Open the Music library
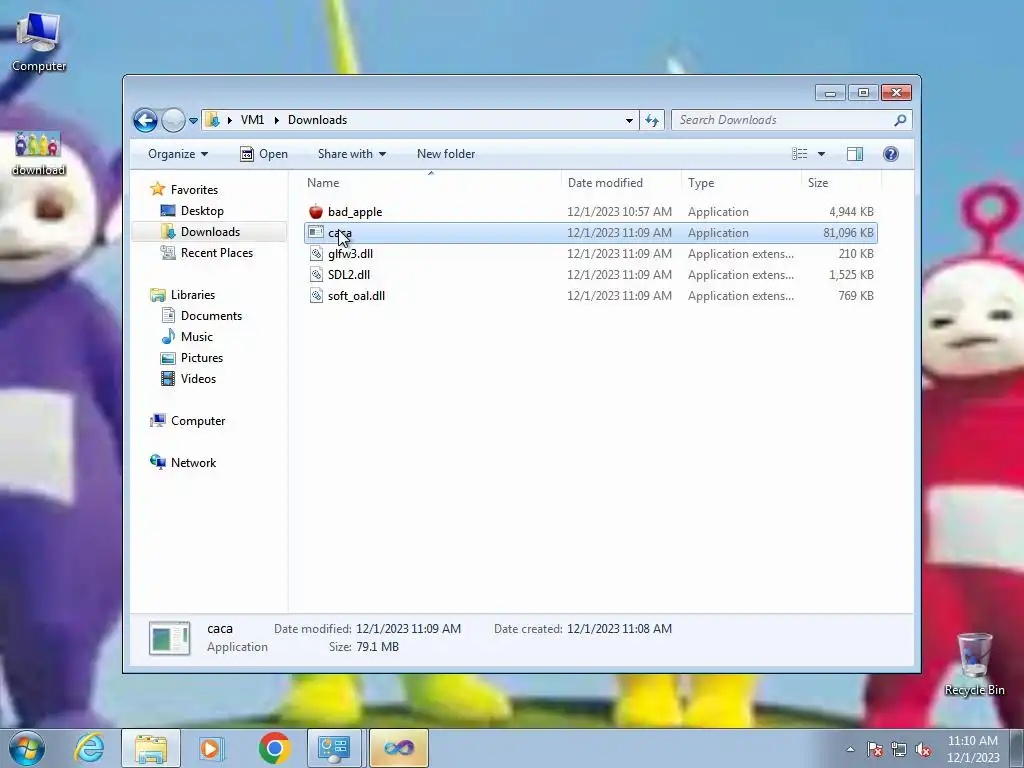The width and height of the screenshot is (1024, 768). pyautogui.click(x=197, y=337)
